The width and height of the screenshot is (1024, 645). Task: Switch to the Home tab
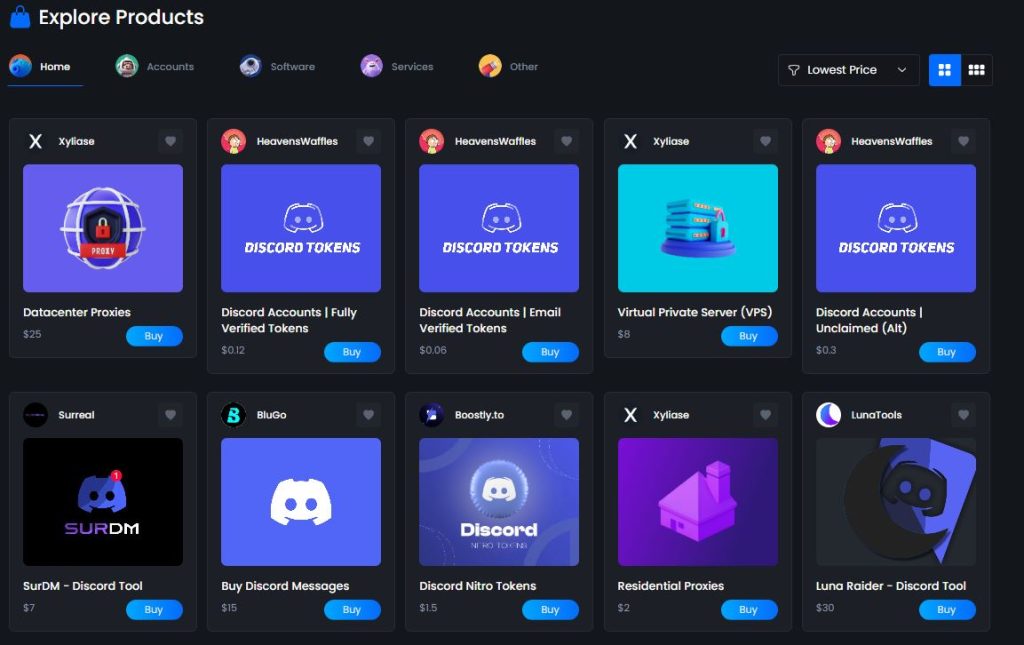44,66
